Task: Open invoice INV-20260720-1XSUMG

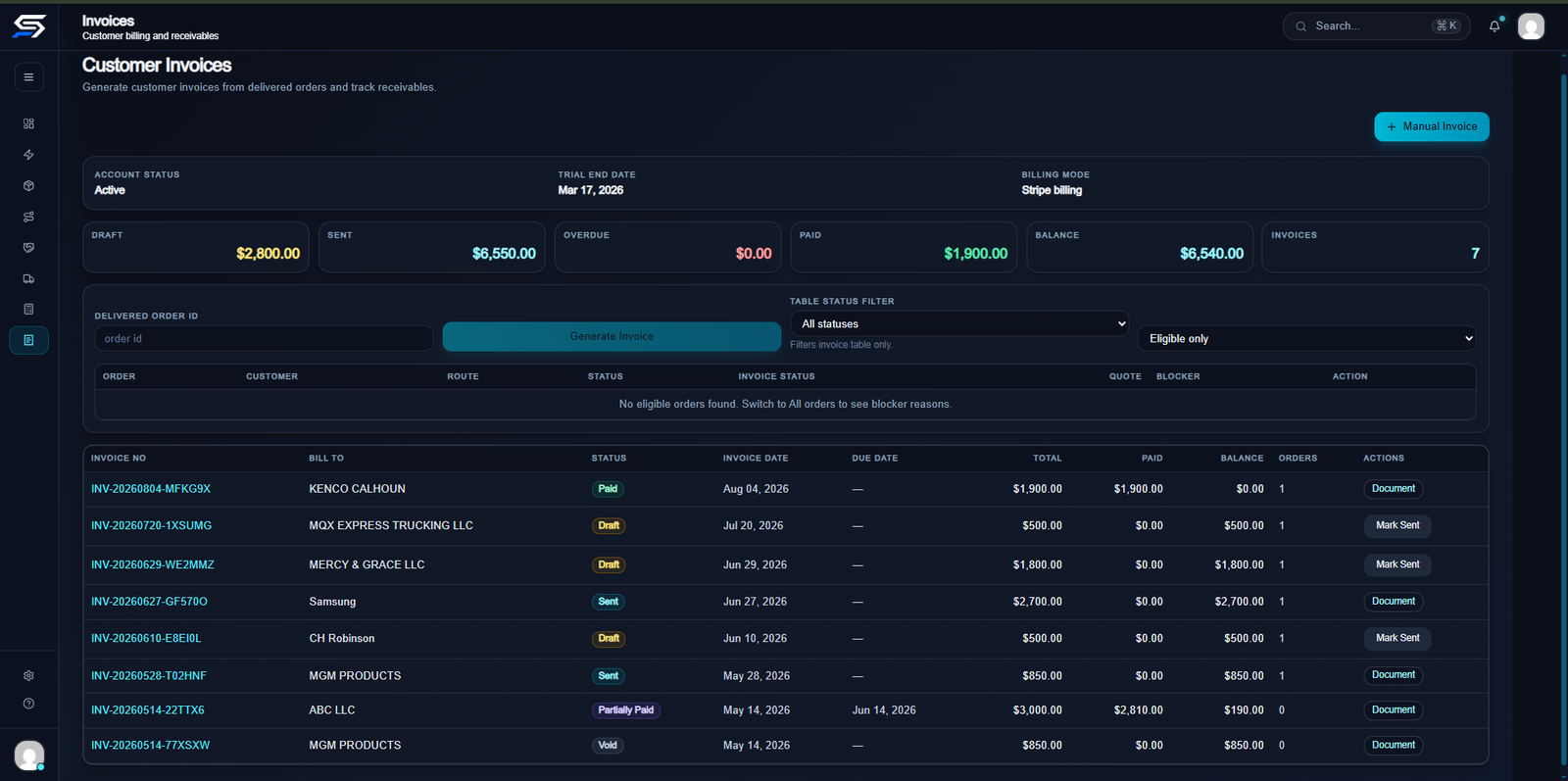Action: (151, 525)
